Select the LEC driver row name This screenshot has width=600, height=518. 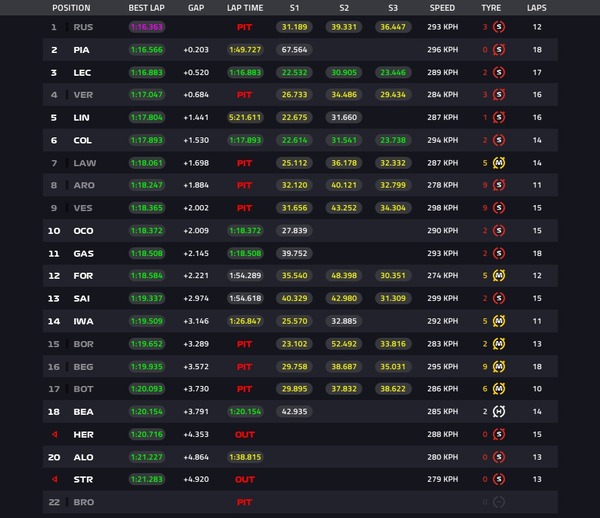pos(82,73)
